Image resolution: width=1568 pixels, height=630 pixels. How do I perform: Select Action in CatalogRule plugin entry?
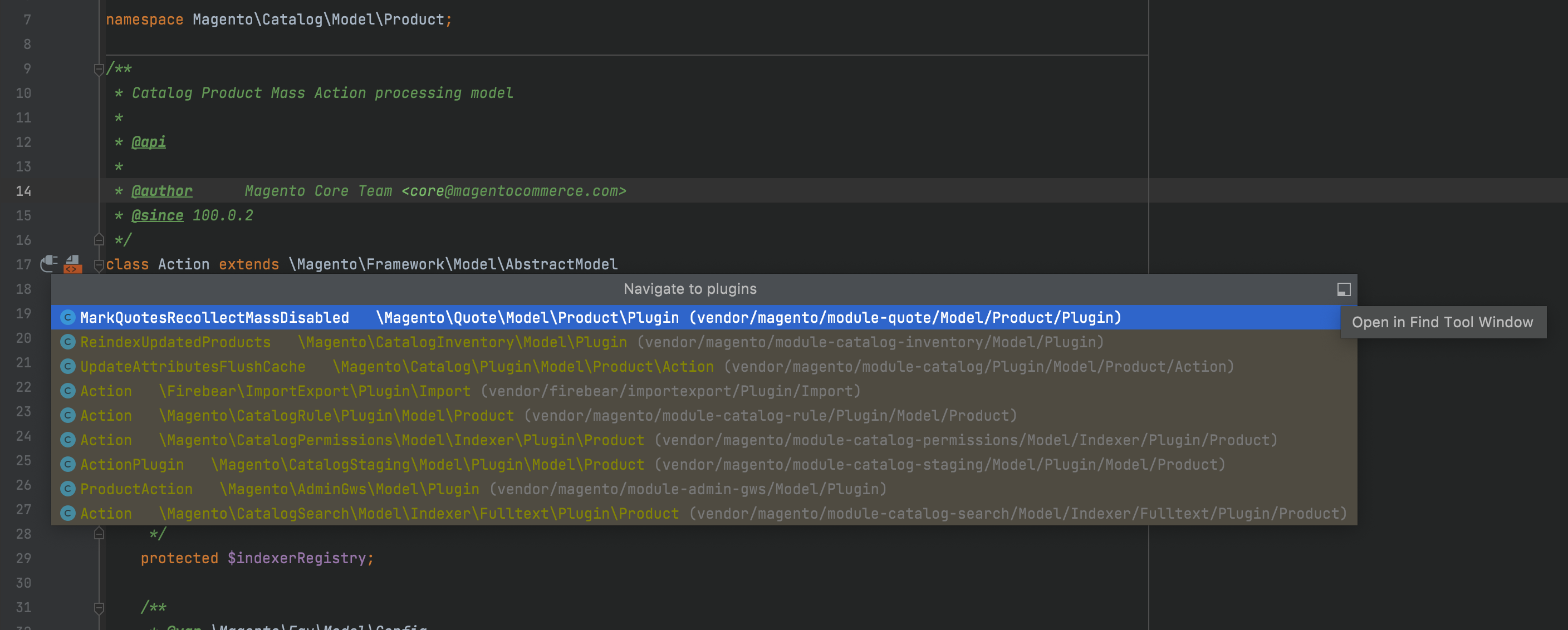click(704, 415)
